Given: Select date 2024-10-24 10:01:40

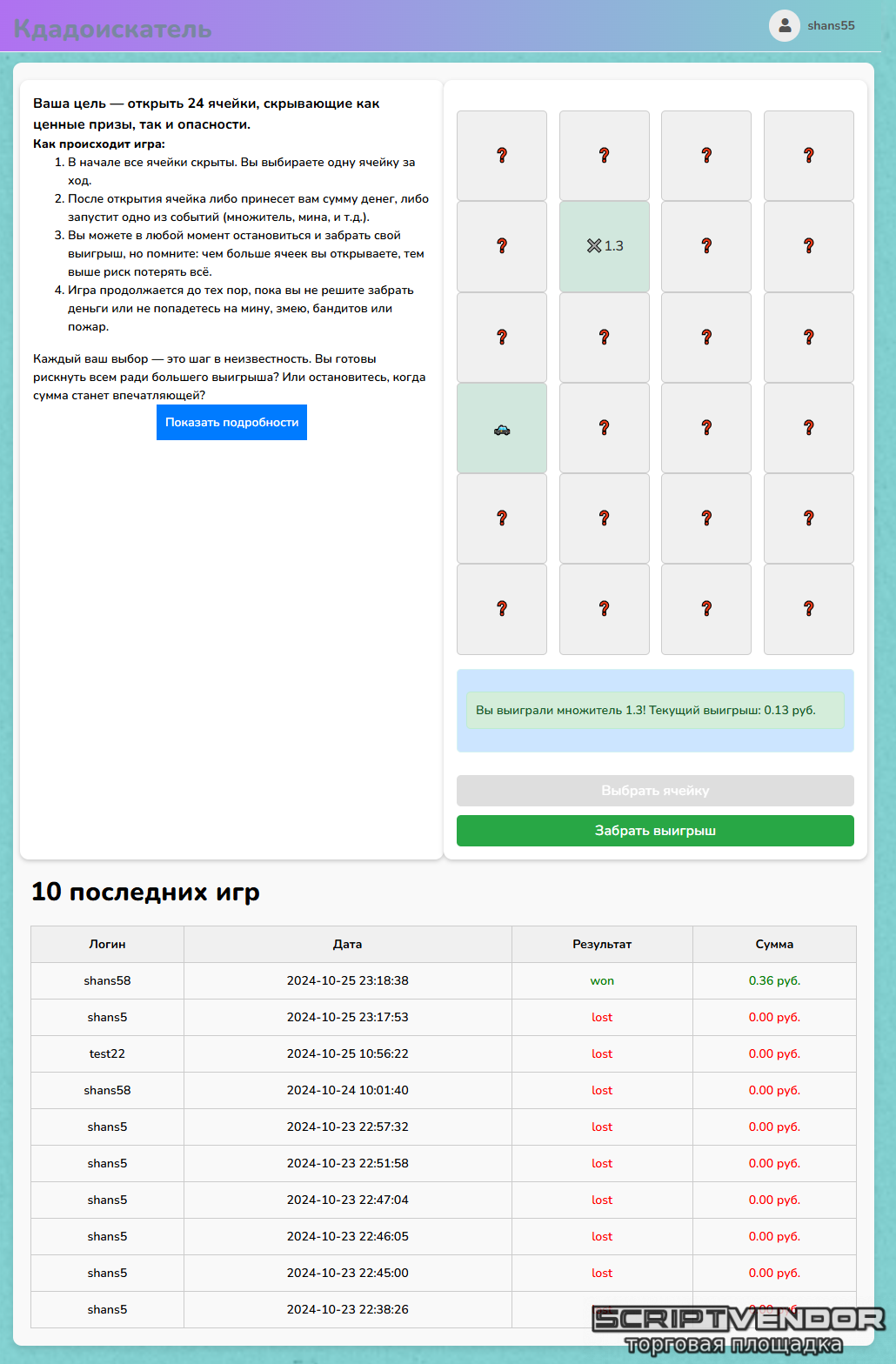Looking at the screenshot, I should pos(348,1090).
